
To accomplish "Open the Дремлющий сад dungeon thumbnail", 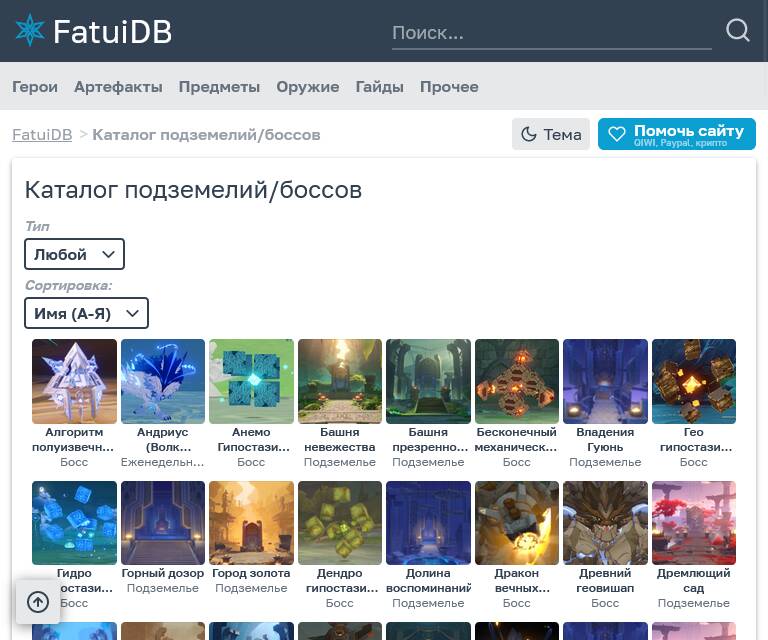I will coord(694,523).
